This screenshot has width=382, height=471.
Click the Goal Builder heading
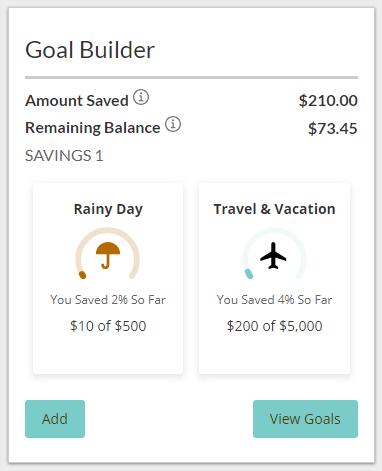pos(90,50)
